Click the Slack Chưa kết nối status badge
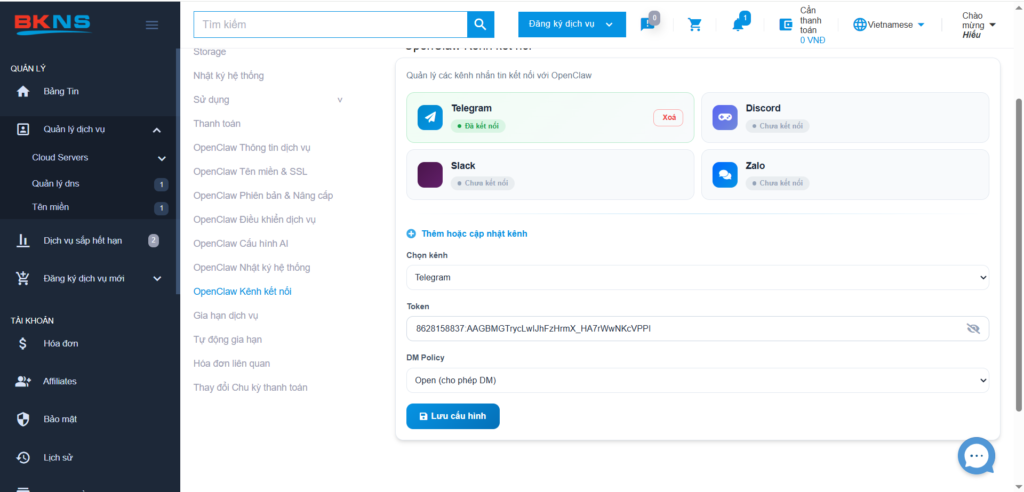Screen dimensions: 1024x492 (483, 183)
